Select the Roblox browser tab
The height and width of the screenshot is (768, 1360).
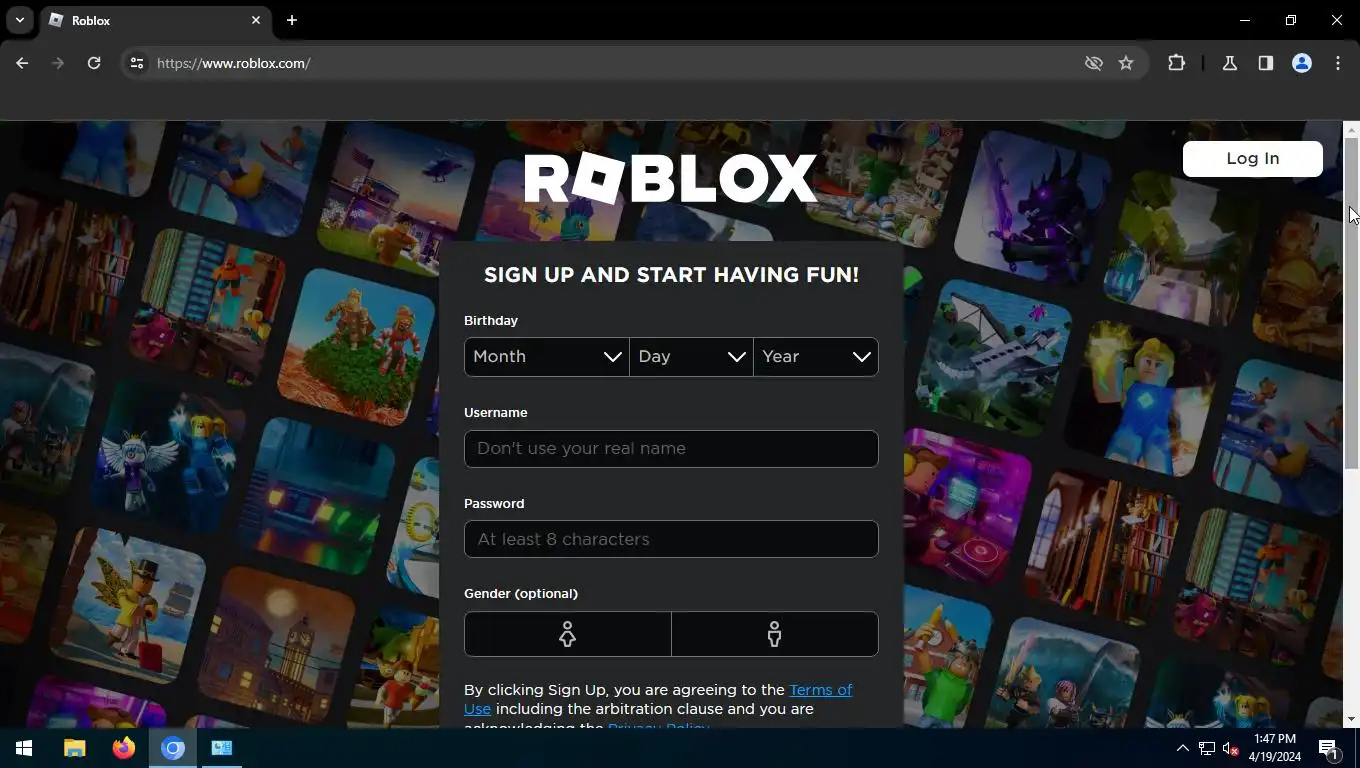pos(155,20)
